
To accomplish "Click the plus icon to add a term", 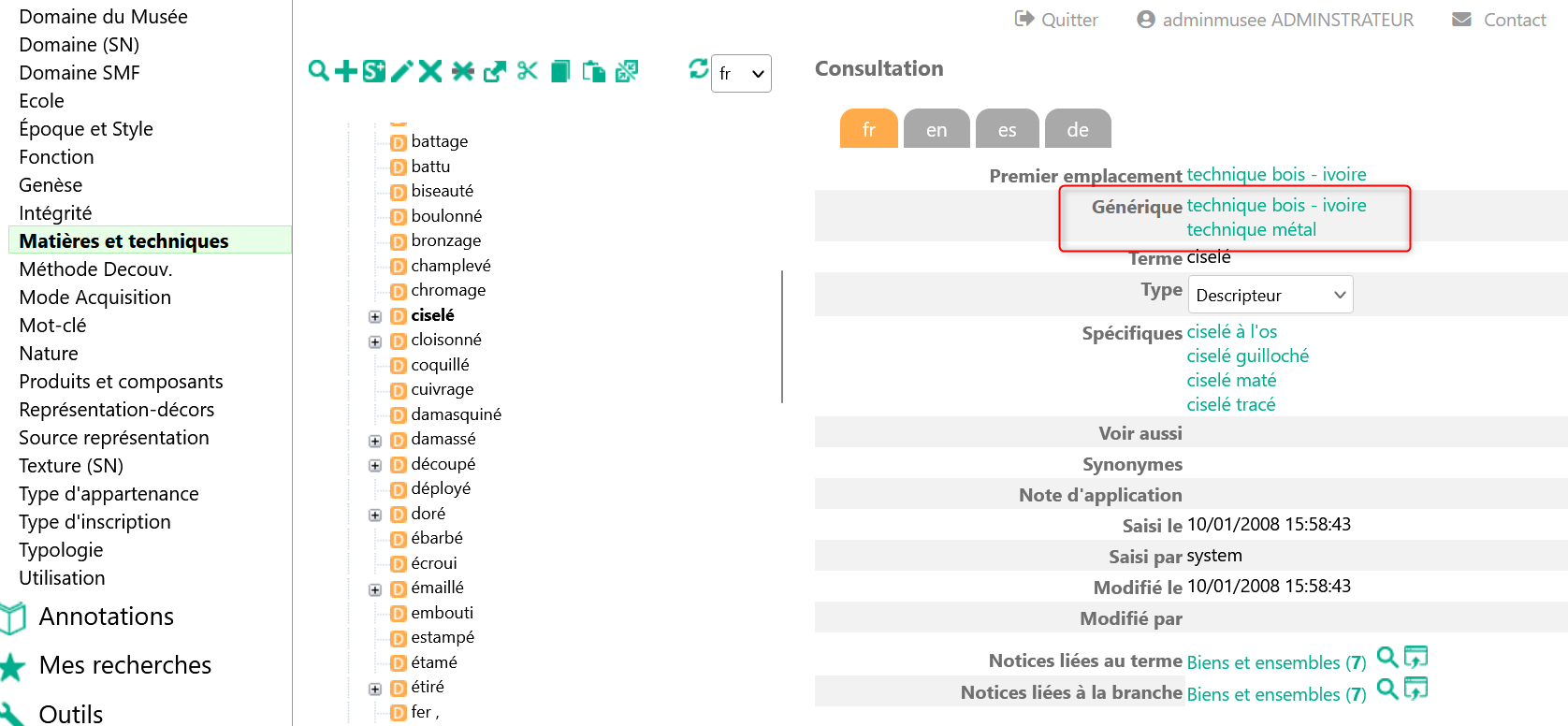I will 346,71.
